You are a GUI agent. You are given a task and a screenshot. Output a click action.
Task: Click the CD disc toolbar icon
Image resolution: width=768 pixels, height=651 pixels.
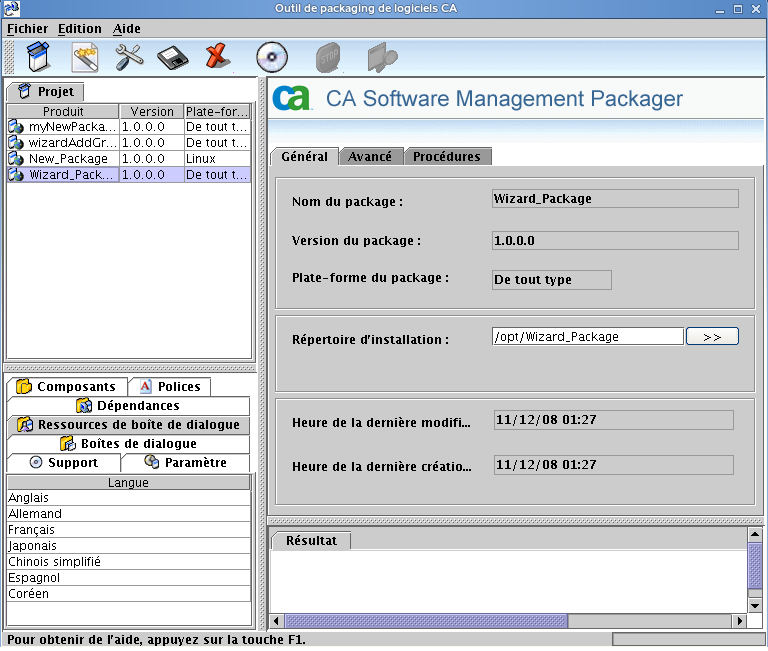click(x=271, y=56)
